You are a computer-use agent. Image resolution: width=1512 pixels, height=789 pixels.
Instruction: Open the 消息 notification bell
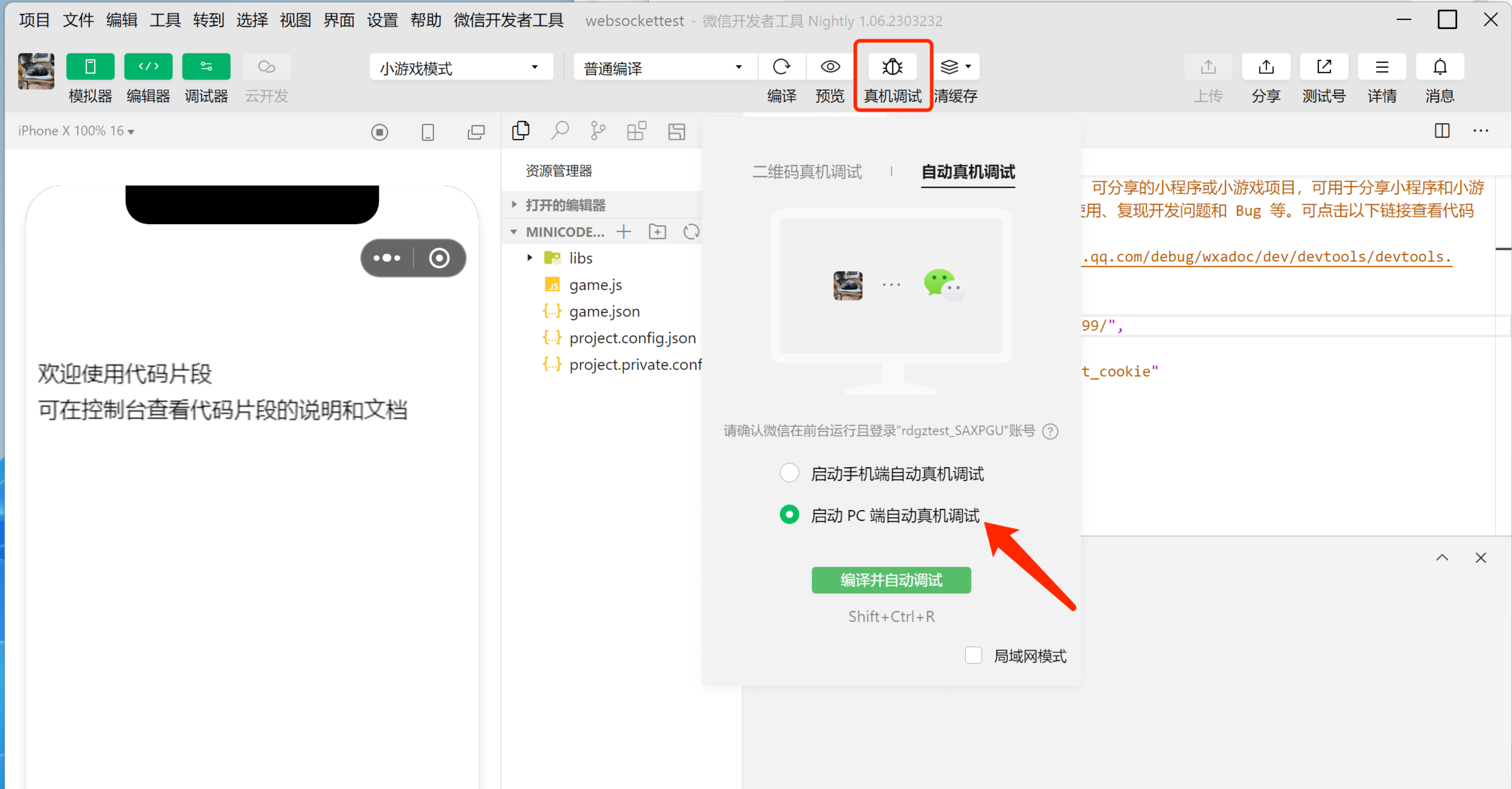tap(1440, 66)
